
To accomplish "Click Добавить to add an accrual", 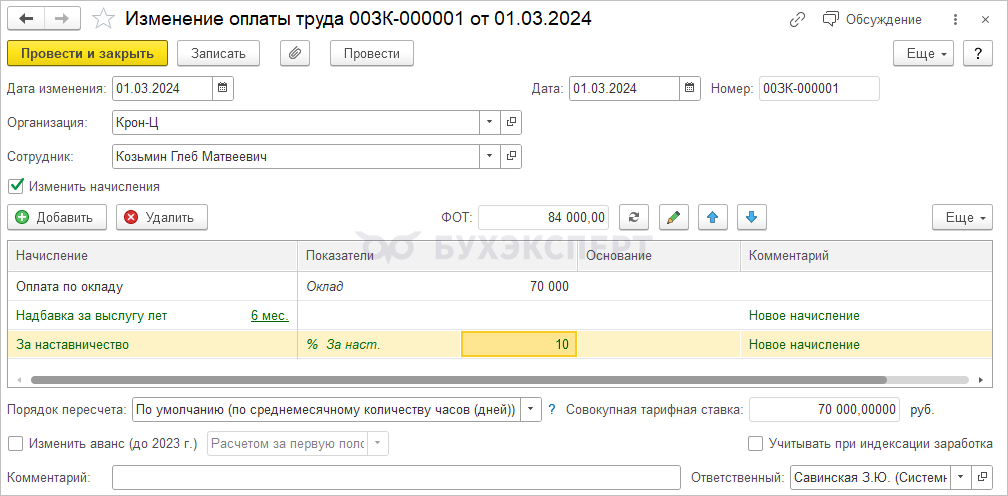I will (57, 217).
